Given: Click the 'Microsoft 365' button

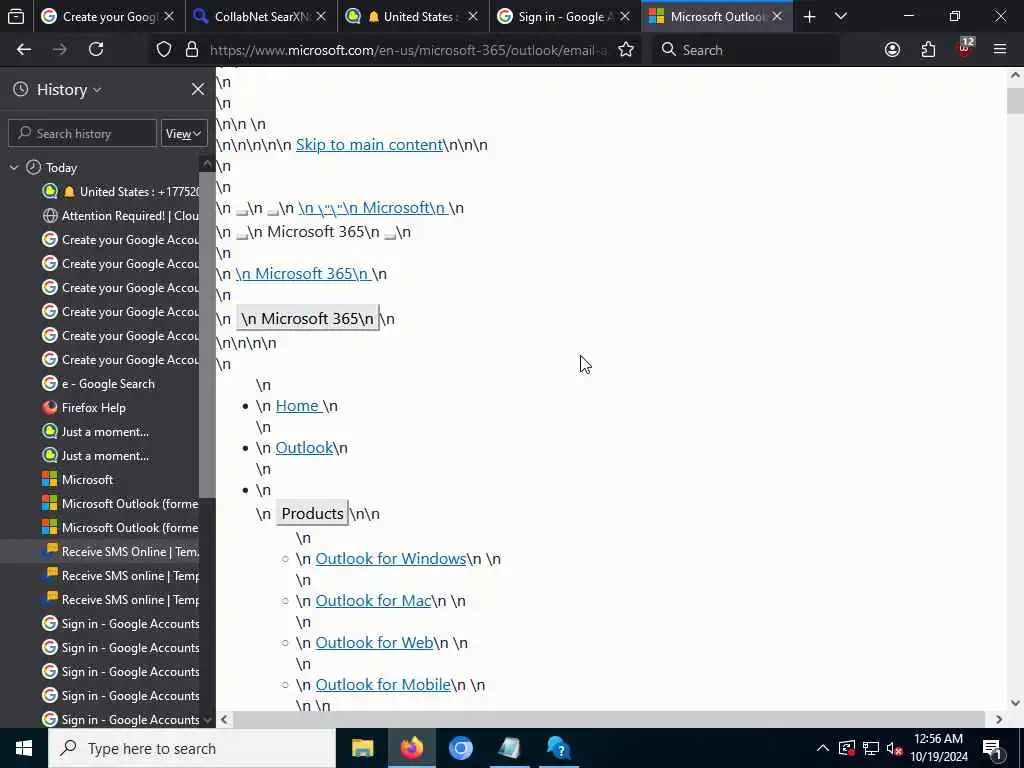Looking at the screenshot, I should pos(308,319).
